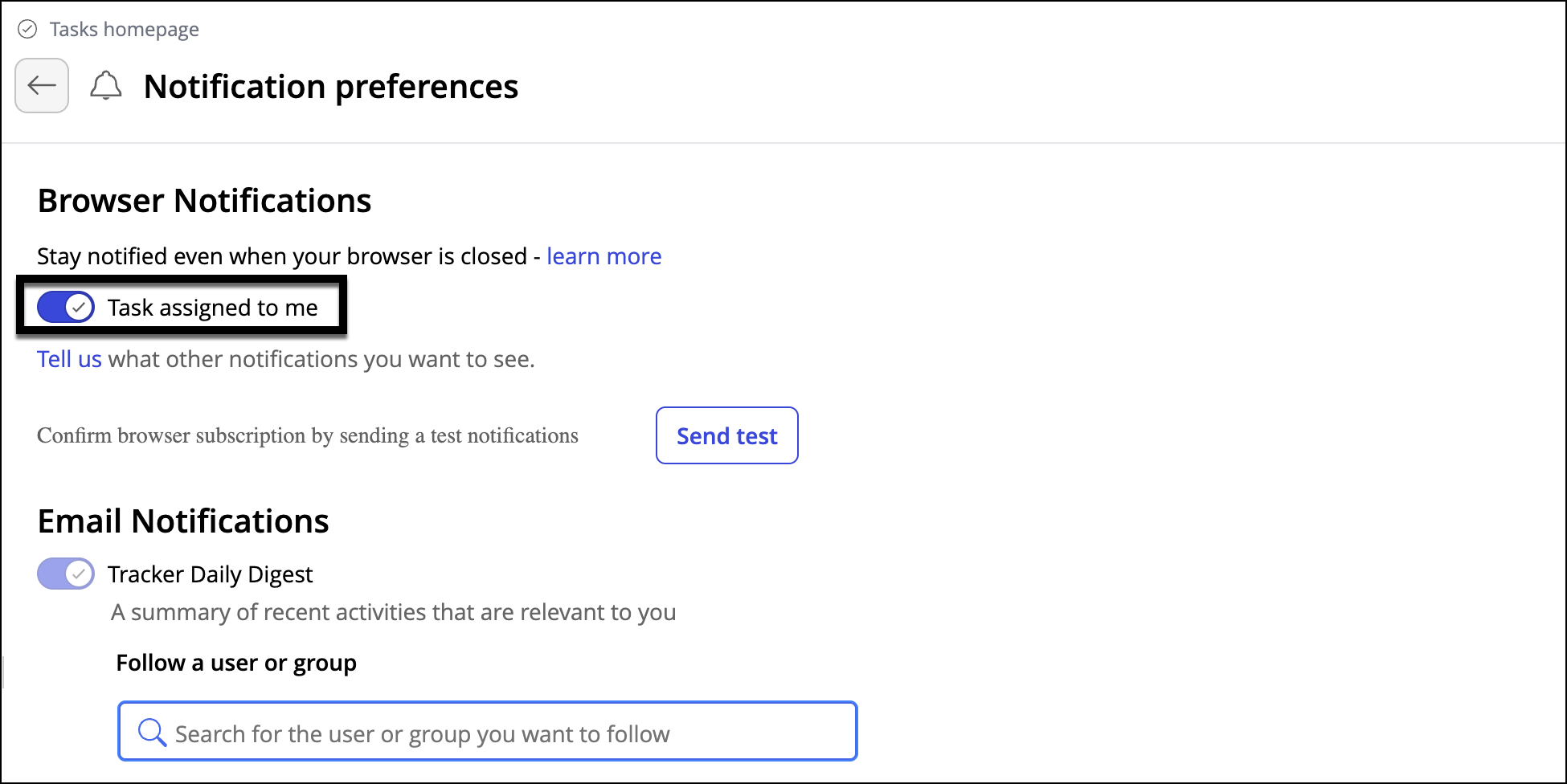This screenshot has height=784, width=1567.
Task: Click the magnifier icon in the search box
Action: tap(151, 732)
